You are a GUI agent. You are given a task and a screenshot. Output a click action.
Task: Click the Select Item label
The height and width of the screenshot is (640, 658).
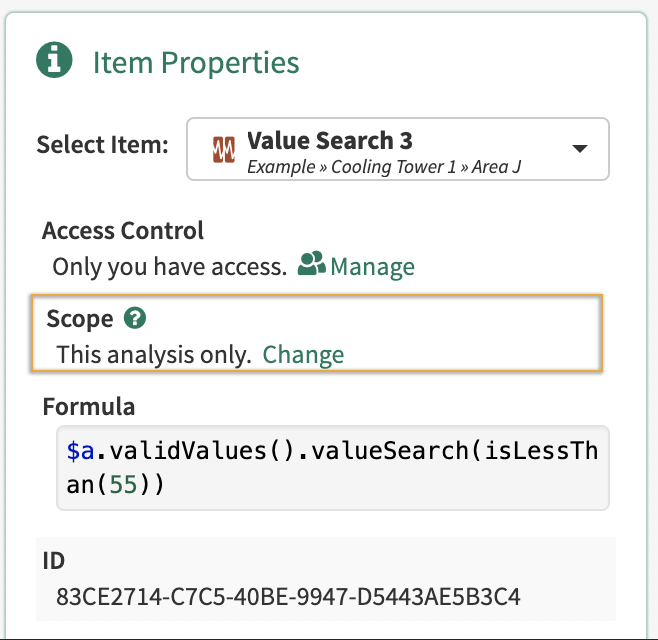point(102,144)
